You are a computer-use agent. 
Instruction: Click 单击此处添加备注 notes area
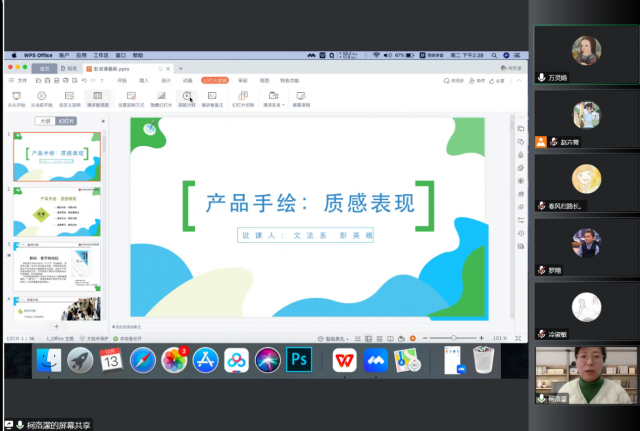[x=160, y=327]
